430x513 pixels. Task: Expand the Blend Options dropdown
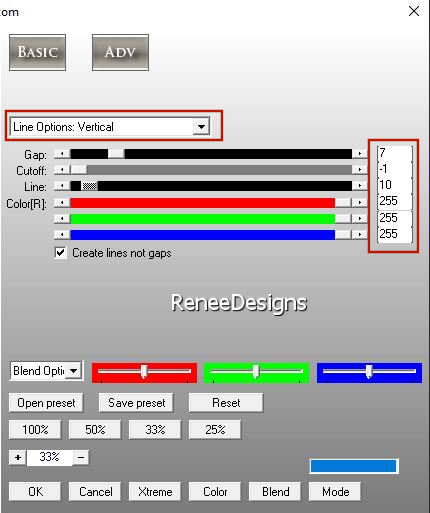74,371
